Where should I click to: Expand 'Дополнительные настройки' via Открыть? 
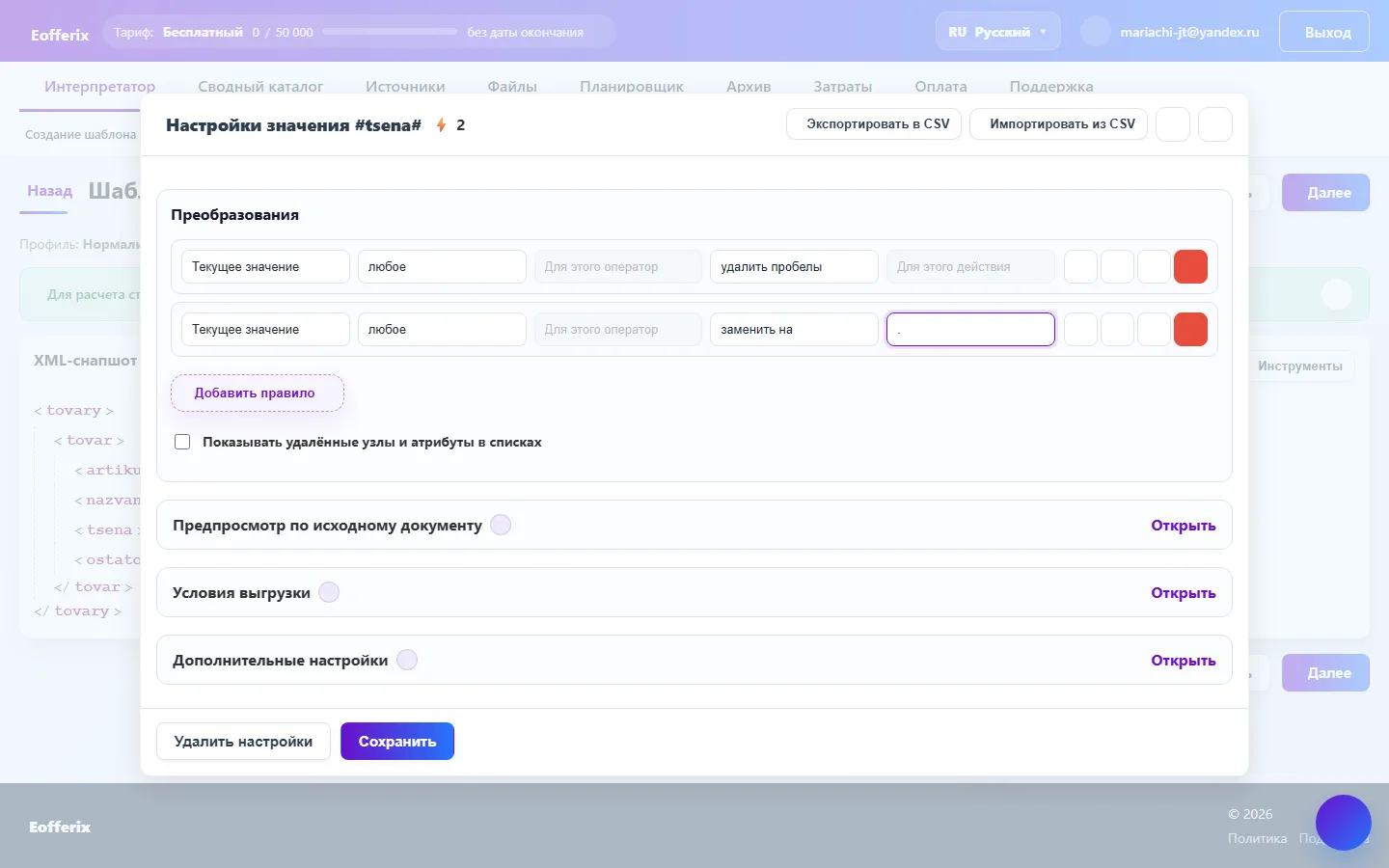(1183, 661)
